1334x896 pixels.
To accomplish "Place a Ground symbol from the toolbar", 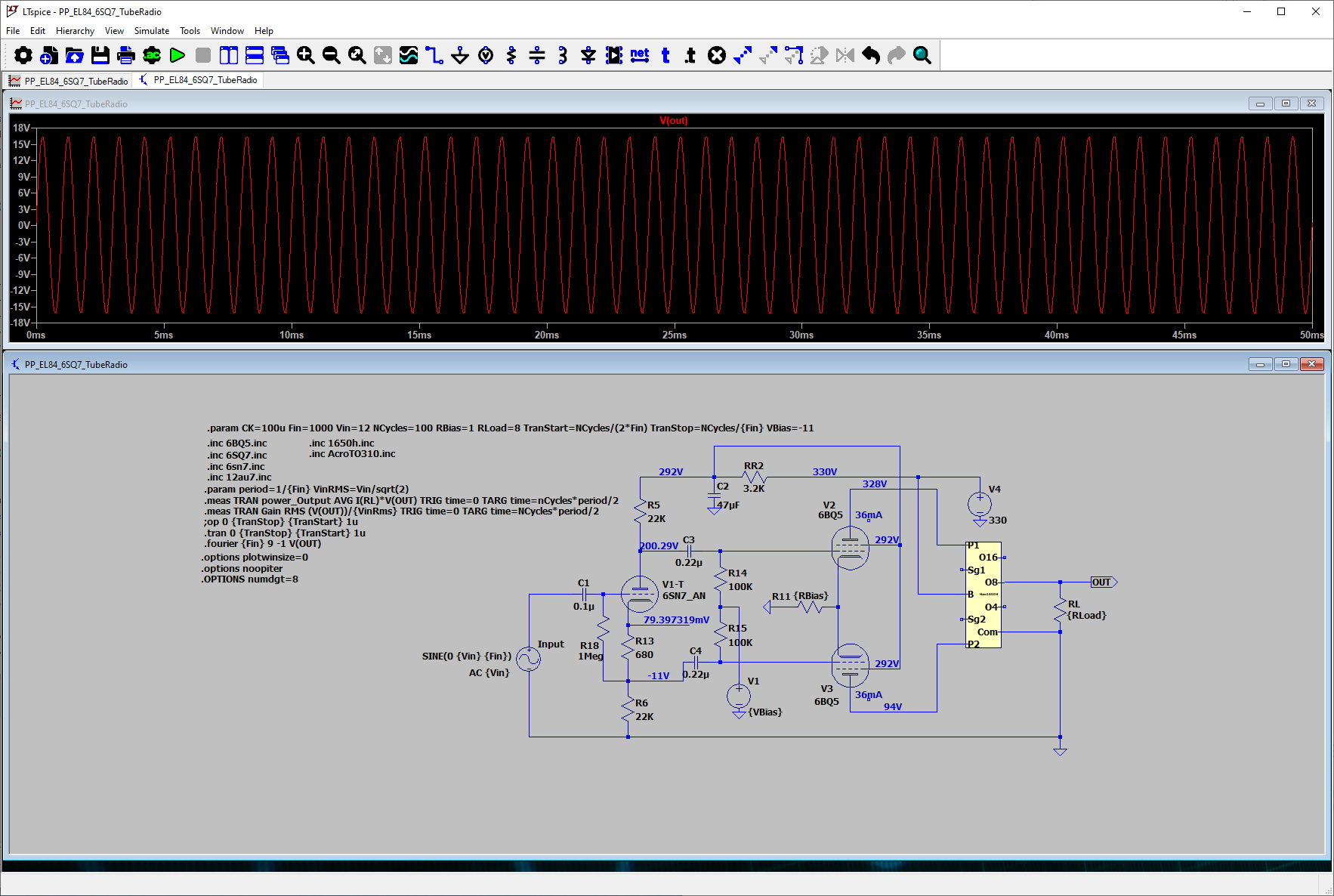I will (460, 55).
